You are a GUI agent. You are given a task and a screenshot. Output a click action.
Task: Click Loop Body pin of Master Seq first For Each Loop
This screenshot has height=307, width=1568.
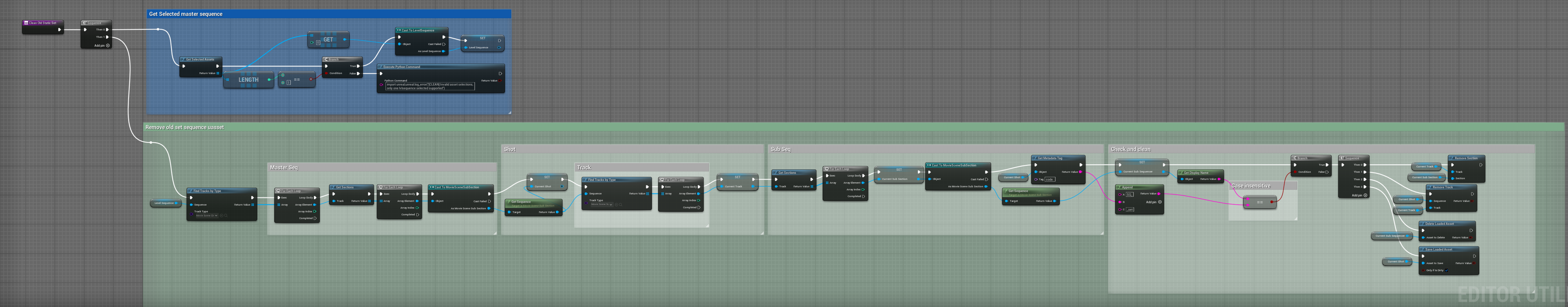(x=315, y=197)
